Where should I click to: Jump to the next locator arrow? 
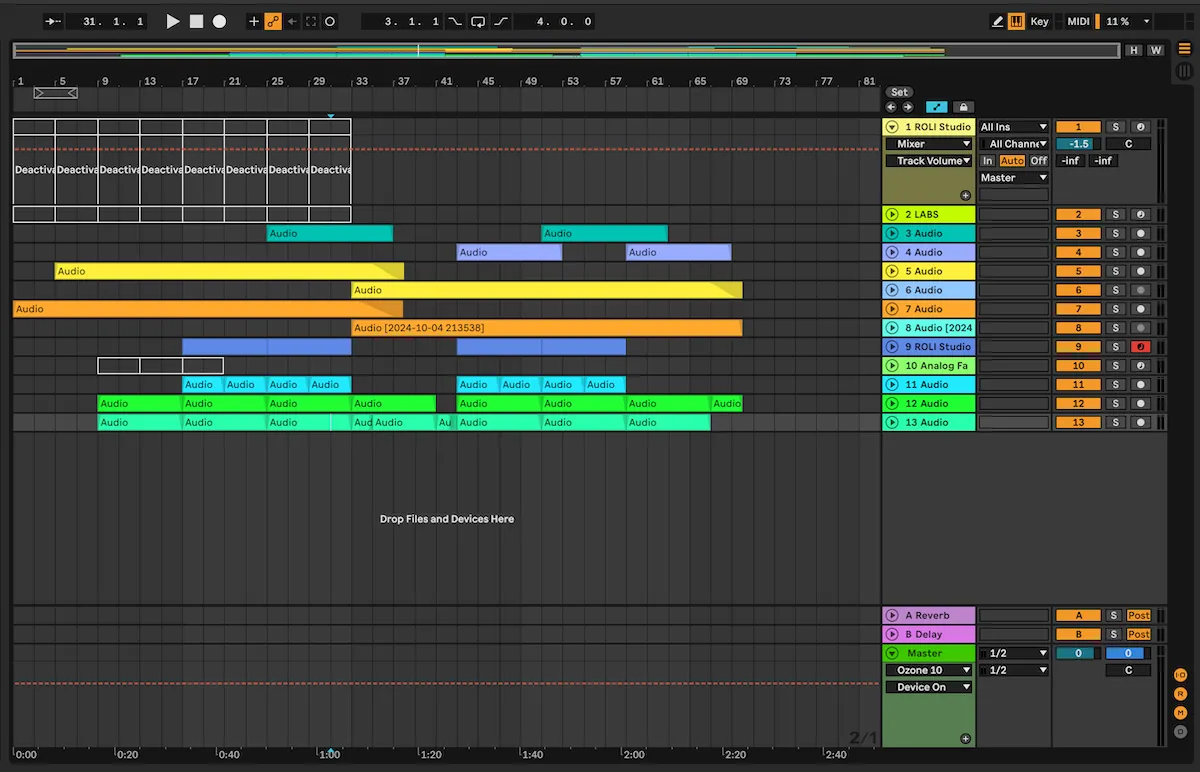click(907, 107)
